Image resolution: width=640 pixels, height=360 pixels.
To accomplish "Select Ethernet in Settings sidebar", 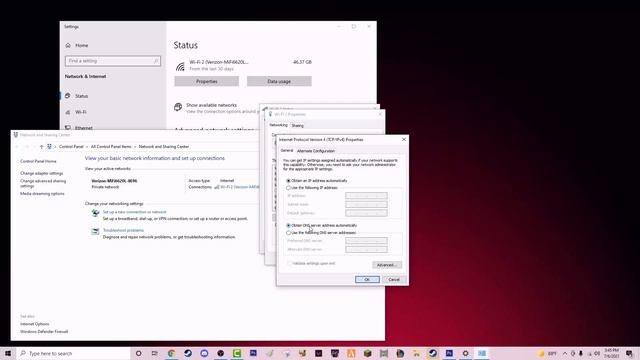I will [84, 128].
